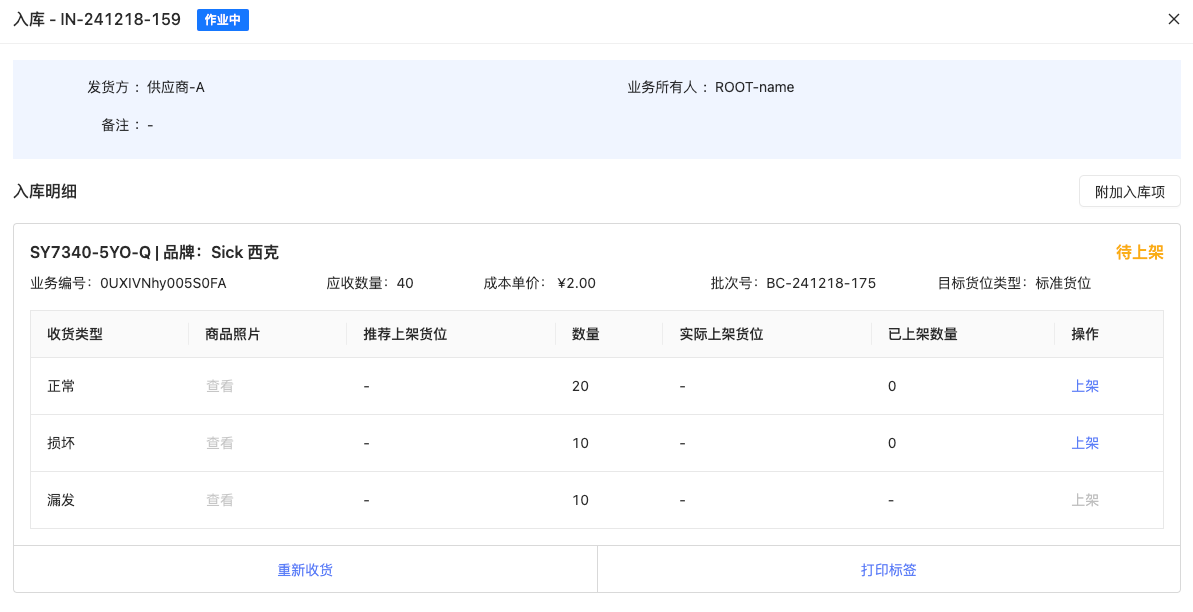This screenshot has height=612, width=1193.
Task: Click the batch number BC-241218-175
Action: [820, 283]
